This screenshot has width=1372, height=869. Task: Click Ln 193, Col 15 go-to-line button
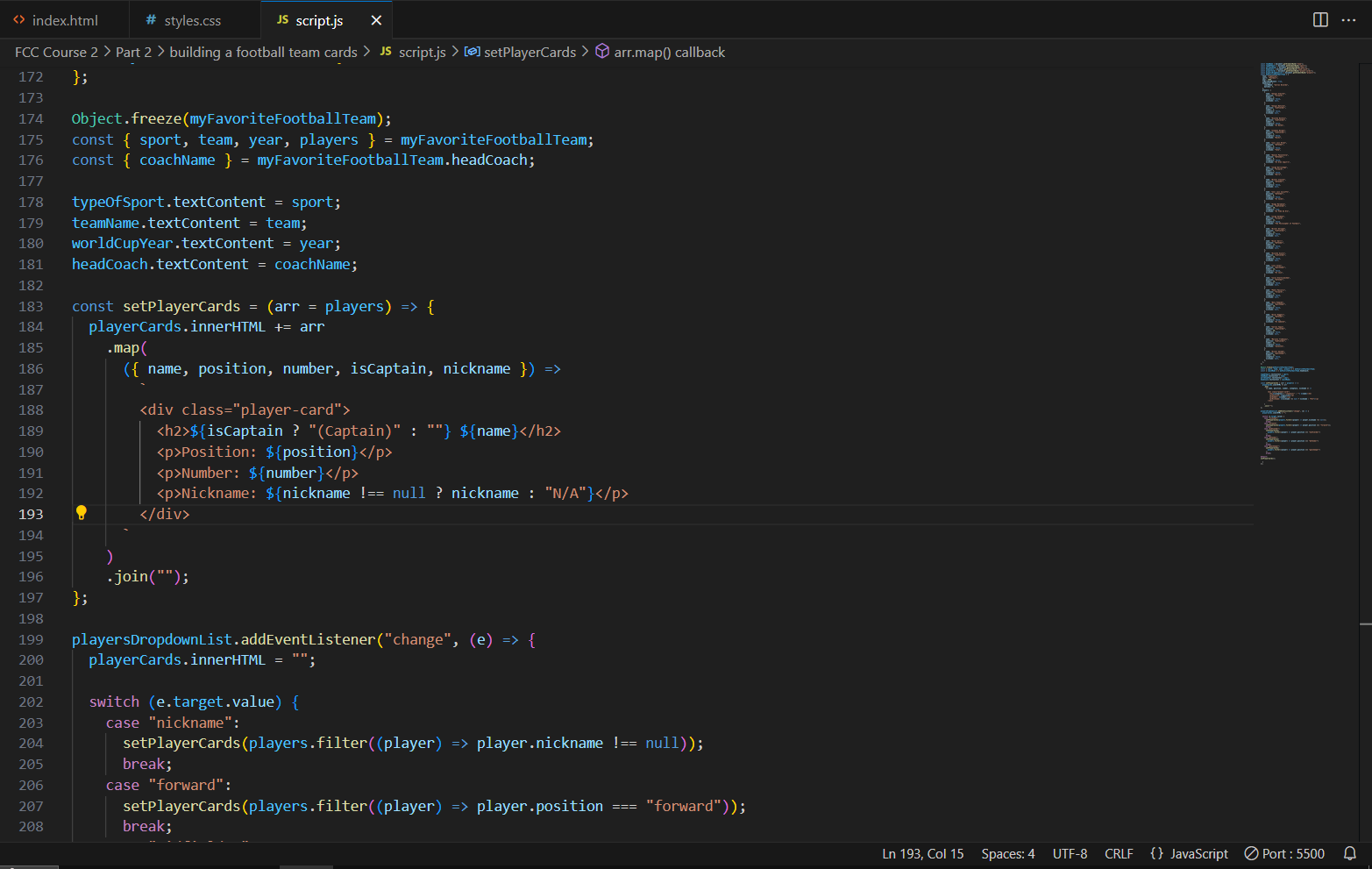(922, 853)
